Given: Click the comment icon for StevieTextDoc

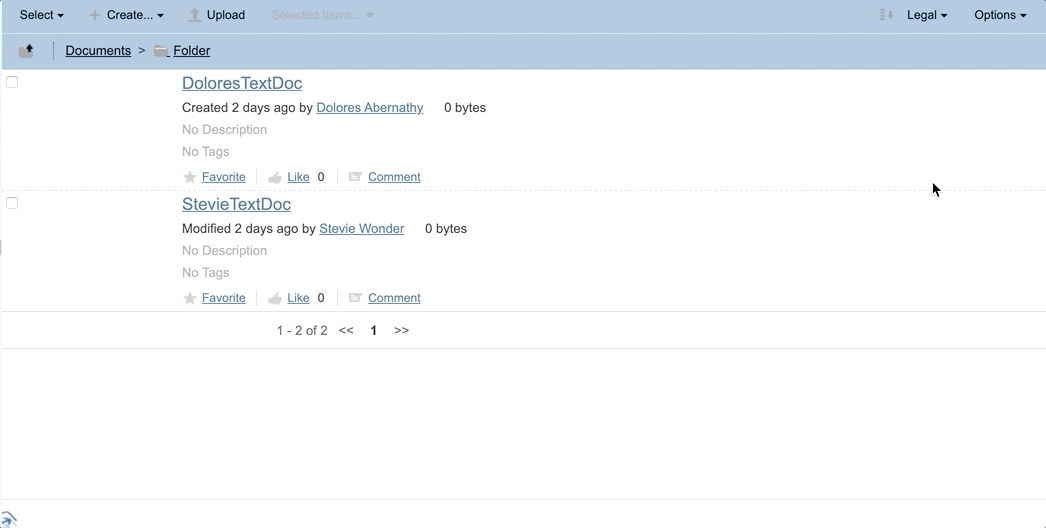Looking at the screenshot, I should 355,298.
